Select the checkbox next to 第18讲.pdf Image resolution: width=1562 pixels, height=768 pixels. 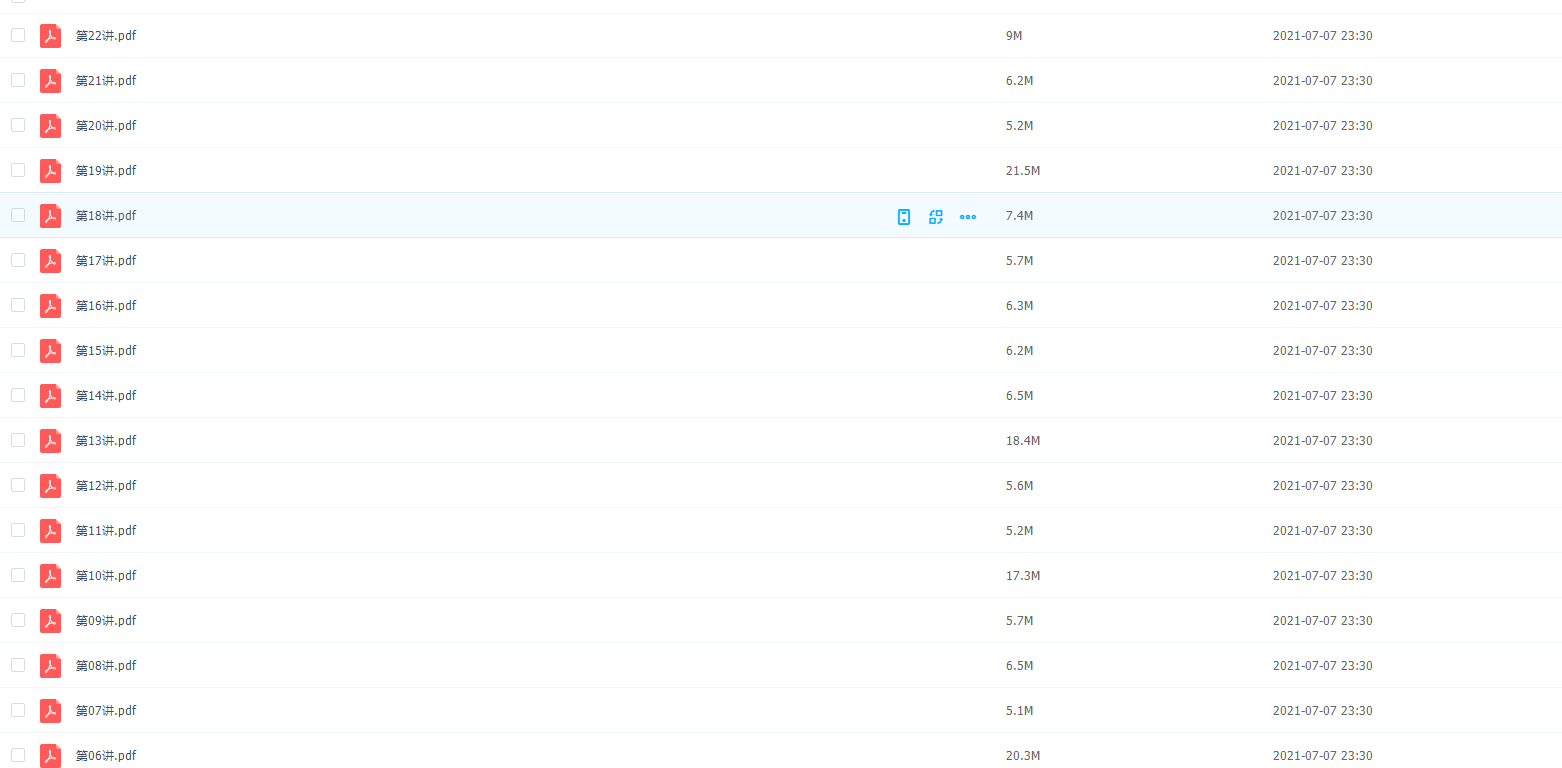(x=18, y=215)
